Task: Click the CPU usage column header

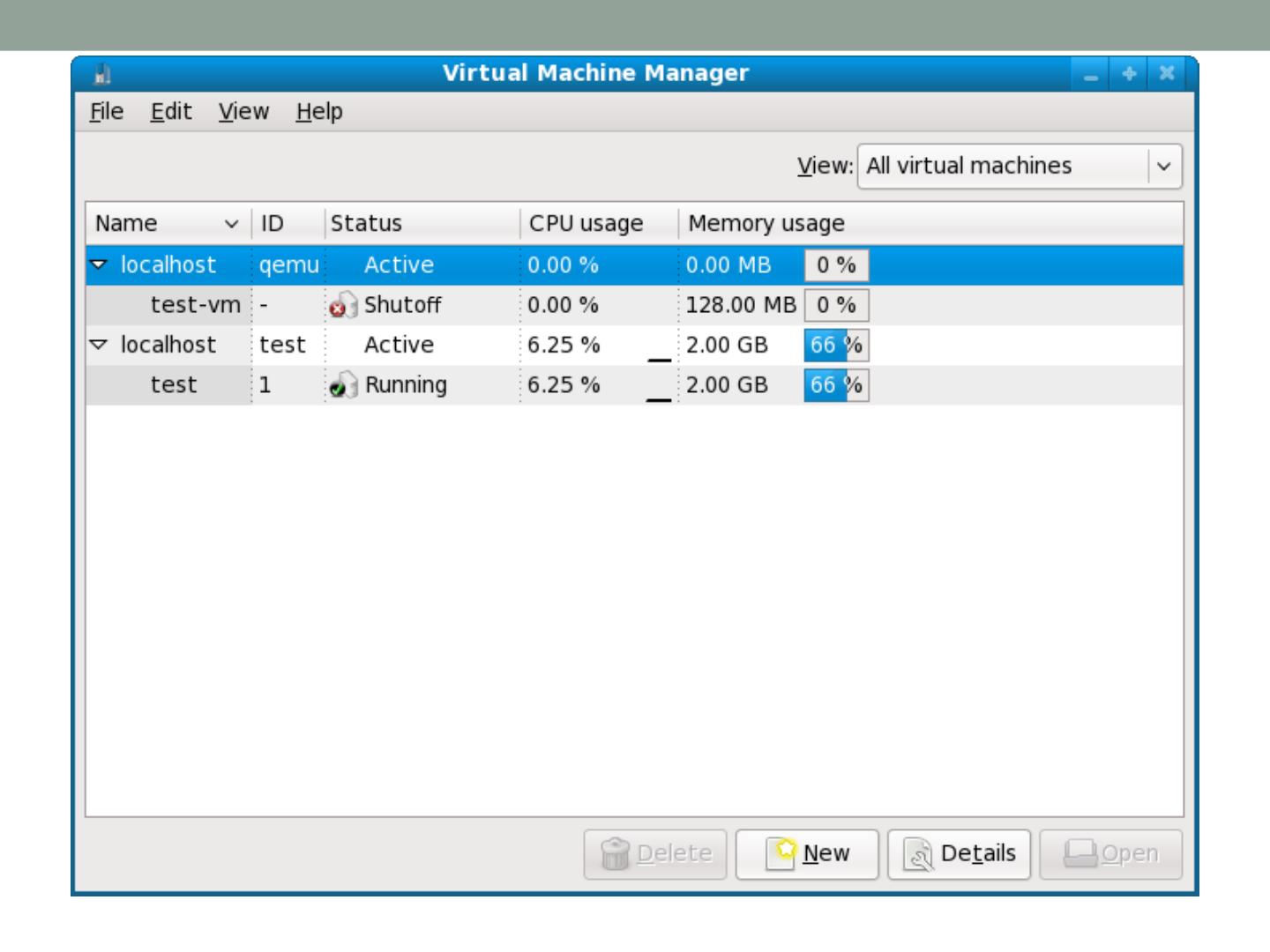Action: point(586,224)
